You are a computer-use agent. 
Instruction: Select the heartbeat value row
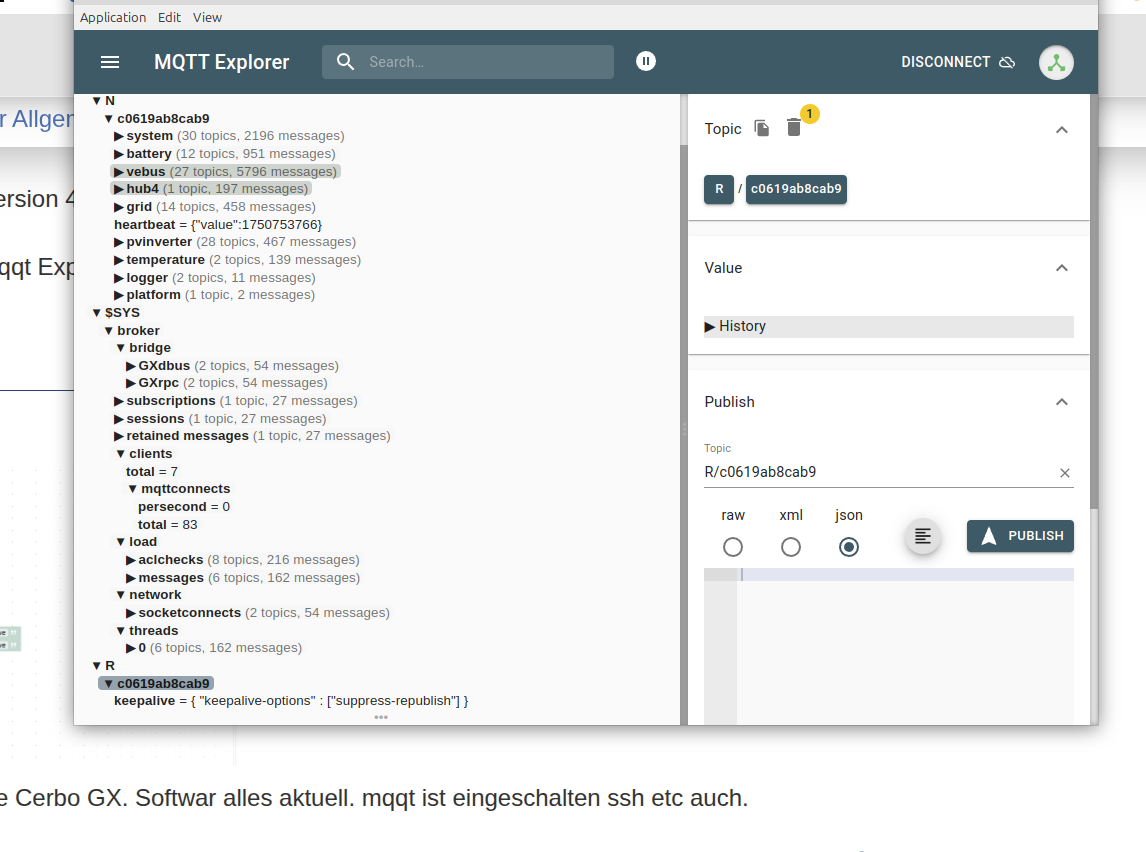click(x=218, y=224)
